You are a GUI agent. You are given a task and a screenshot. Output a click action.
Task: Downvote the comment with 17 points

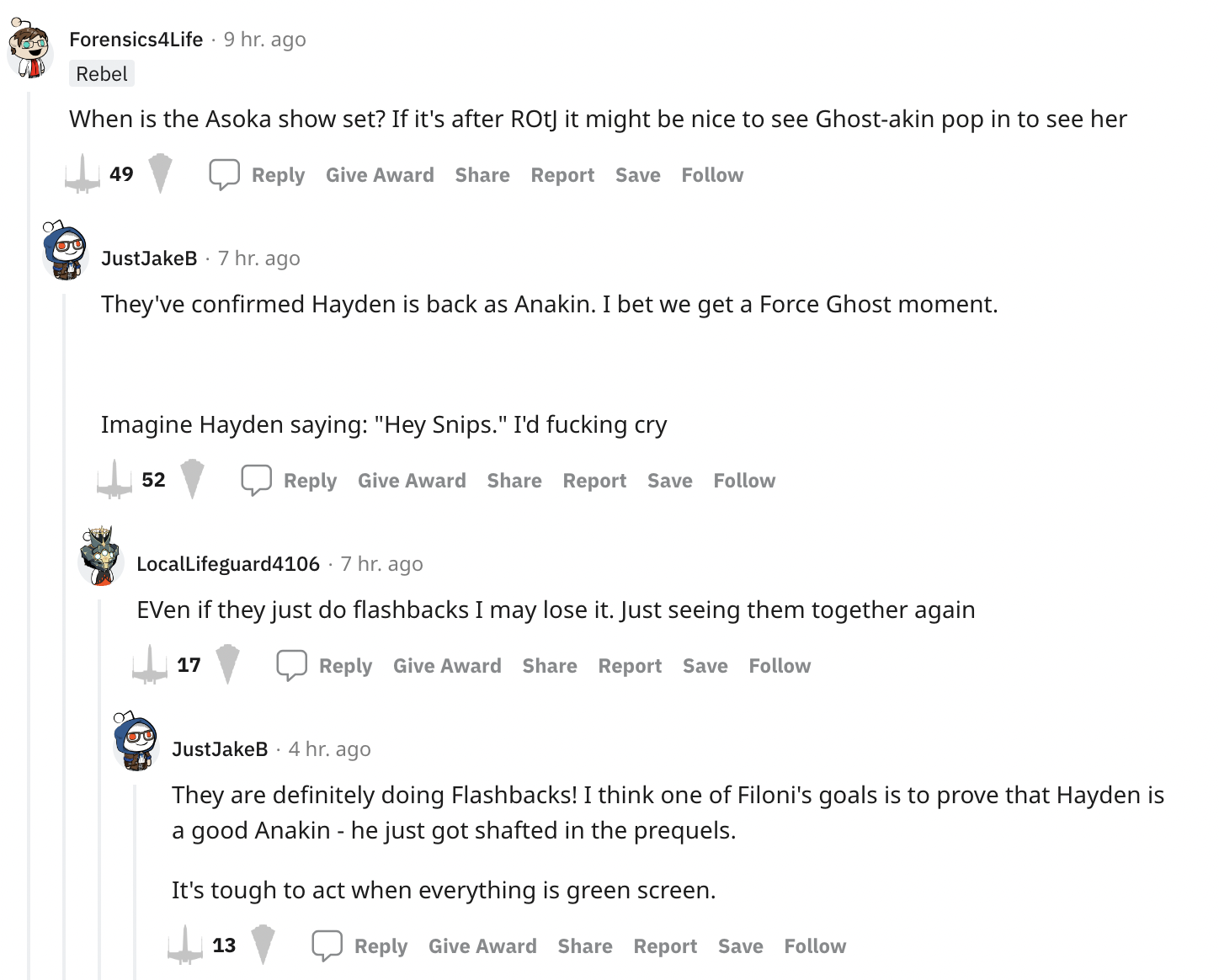pyautogui.click(x=227, y=665)
